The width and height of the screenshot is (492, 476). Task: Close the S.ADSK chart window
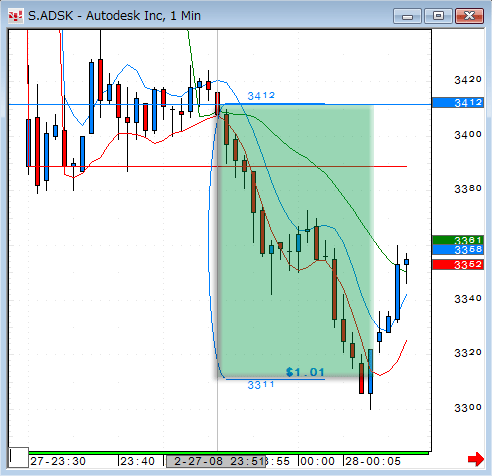pos(469,16)
